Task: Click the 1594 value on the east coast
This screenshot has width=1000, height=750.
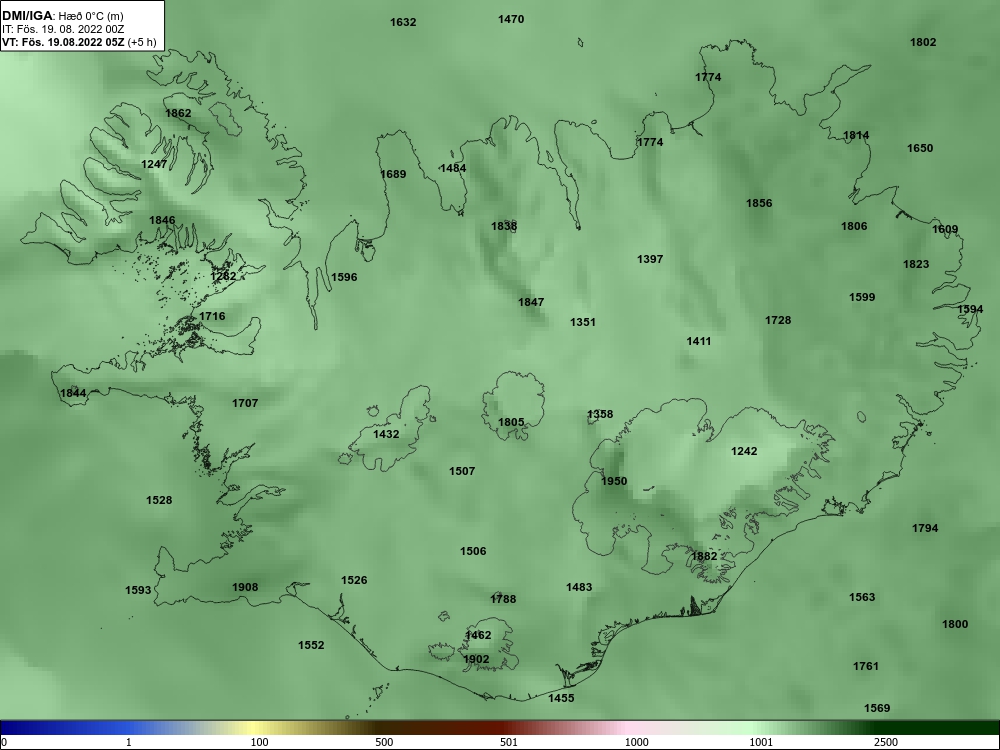Action: pyautogui.click(x=970, y=309)
